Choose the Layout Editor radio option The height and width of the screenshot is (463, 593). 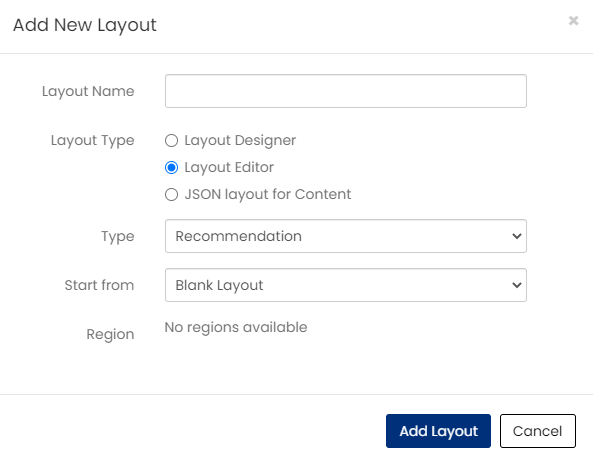click(x=171, y=168)
